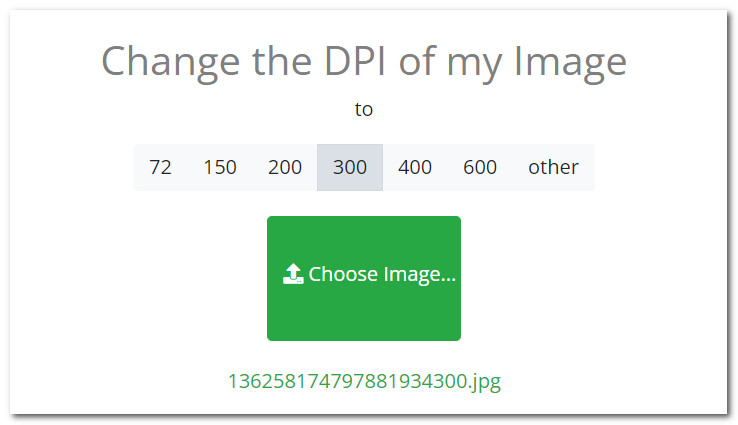Click the tray part of the upload icon
738x425 pixels.
coord(293,281)
